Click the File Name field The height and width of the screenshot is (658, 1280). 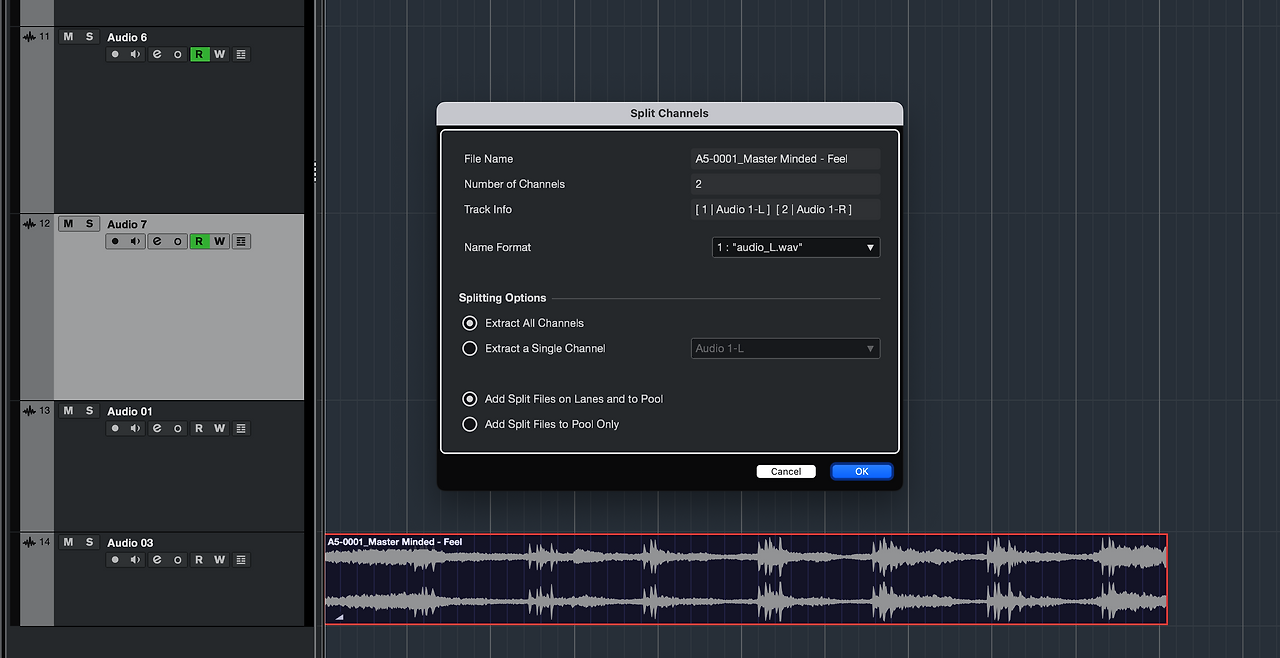tap(786, 159)
